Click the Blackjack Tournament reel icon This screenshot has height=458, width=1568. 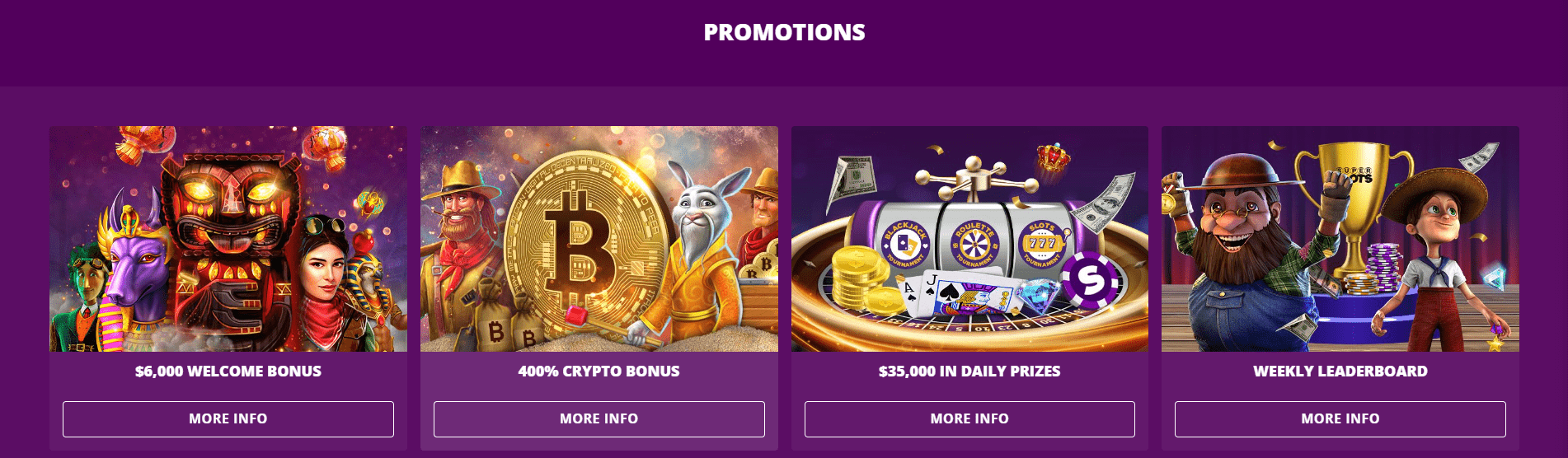pyautogui.click(x=905, y=245)
